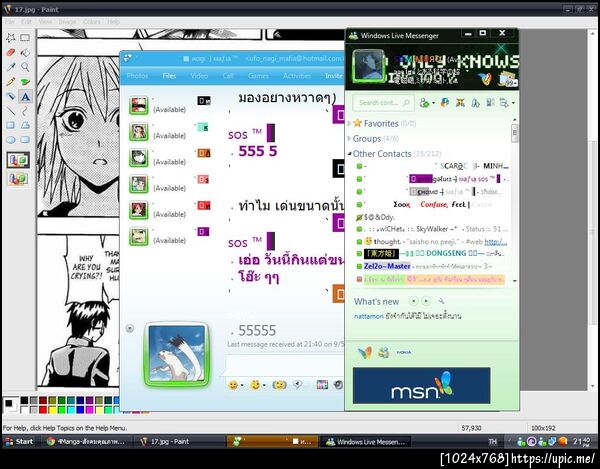Select the Rectangle shape tool in Paint

pos(11,125)
